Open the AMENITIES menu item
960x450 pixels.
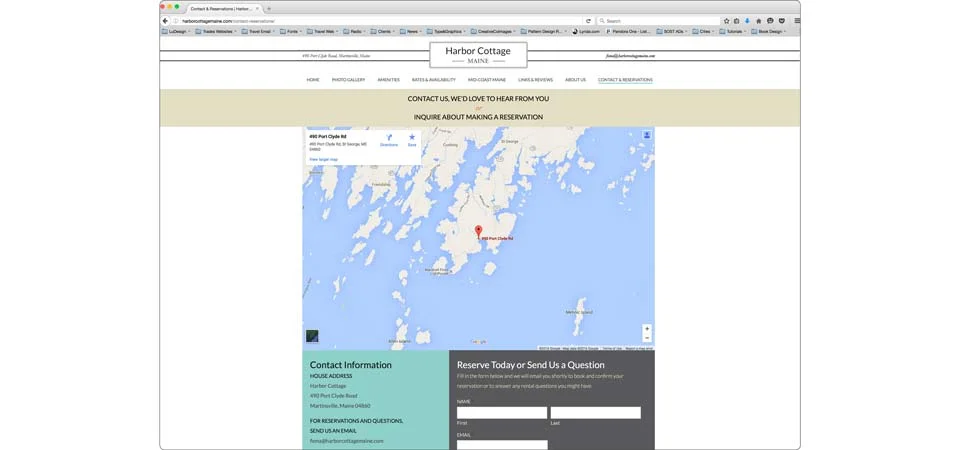click(x=388, y=80)
